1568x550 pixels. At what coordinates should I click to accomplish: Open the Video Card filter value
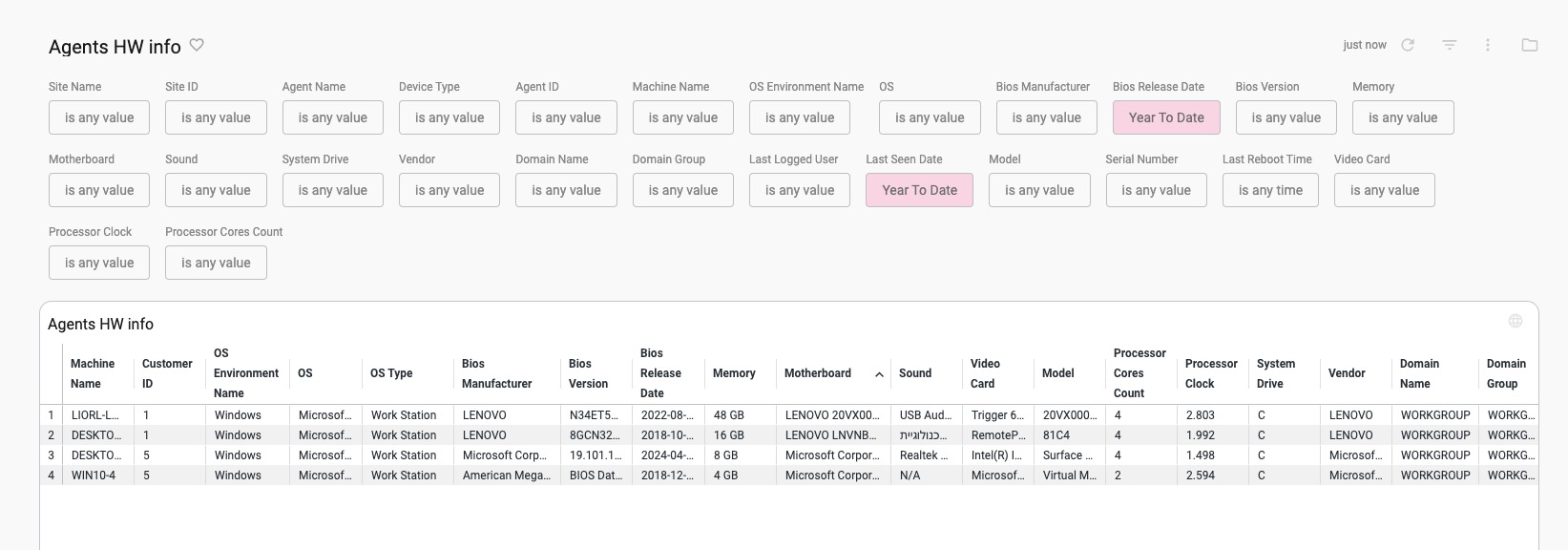(x=1384, y=190)
